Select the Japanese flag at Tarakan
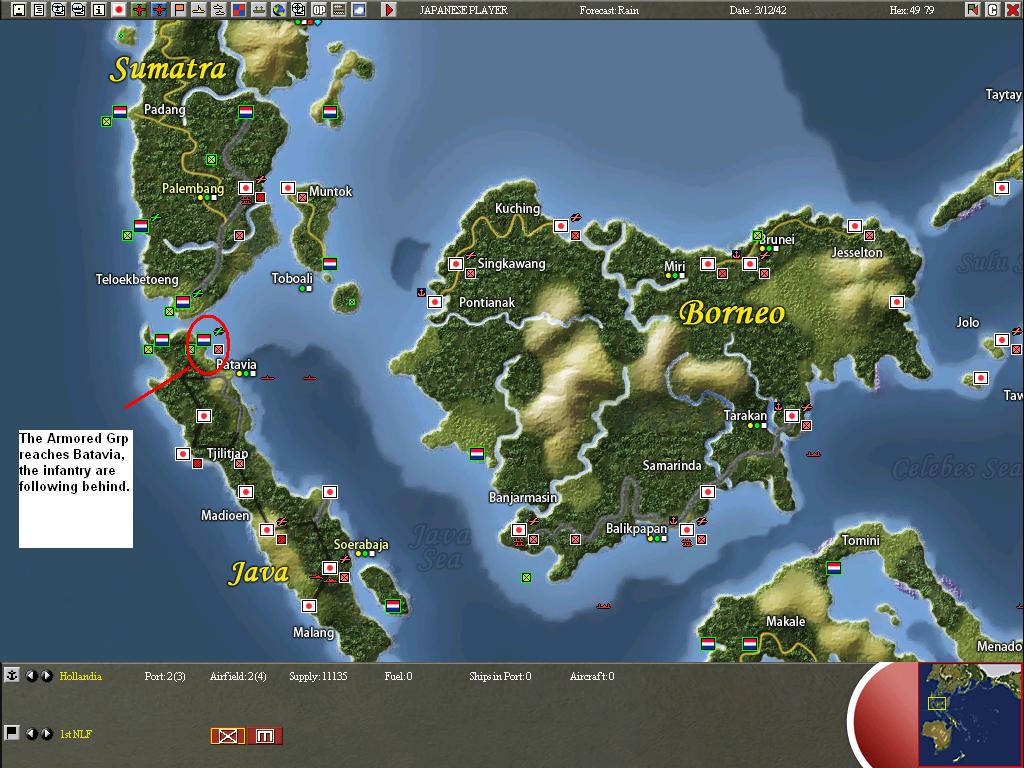Screen dimensions: 1024x768 click(x=792, y=415)
